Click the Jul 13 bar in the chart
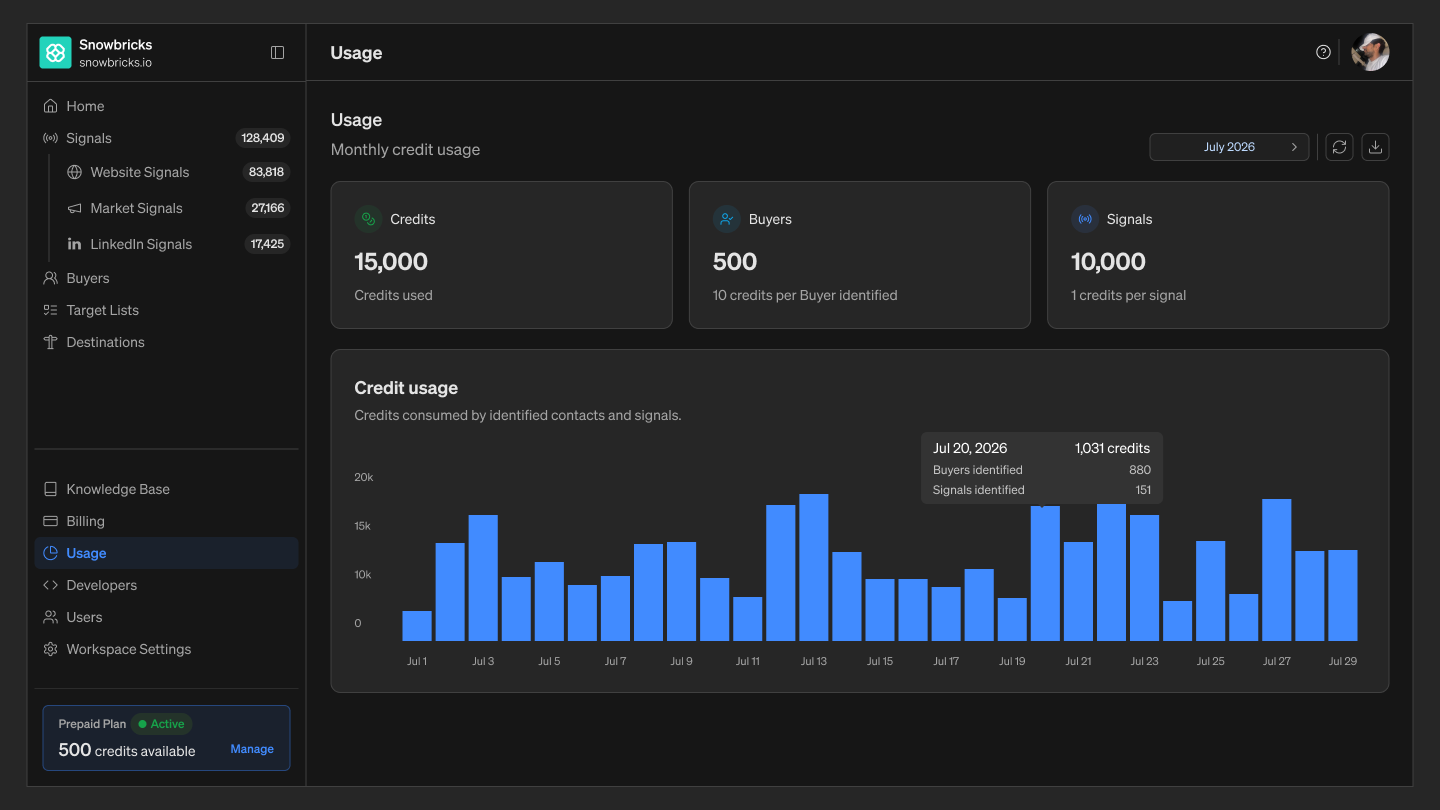This screenshot has height=810, width=1440. (814, 567)
